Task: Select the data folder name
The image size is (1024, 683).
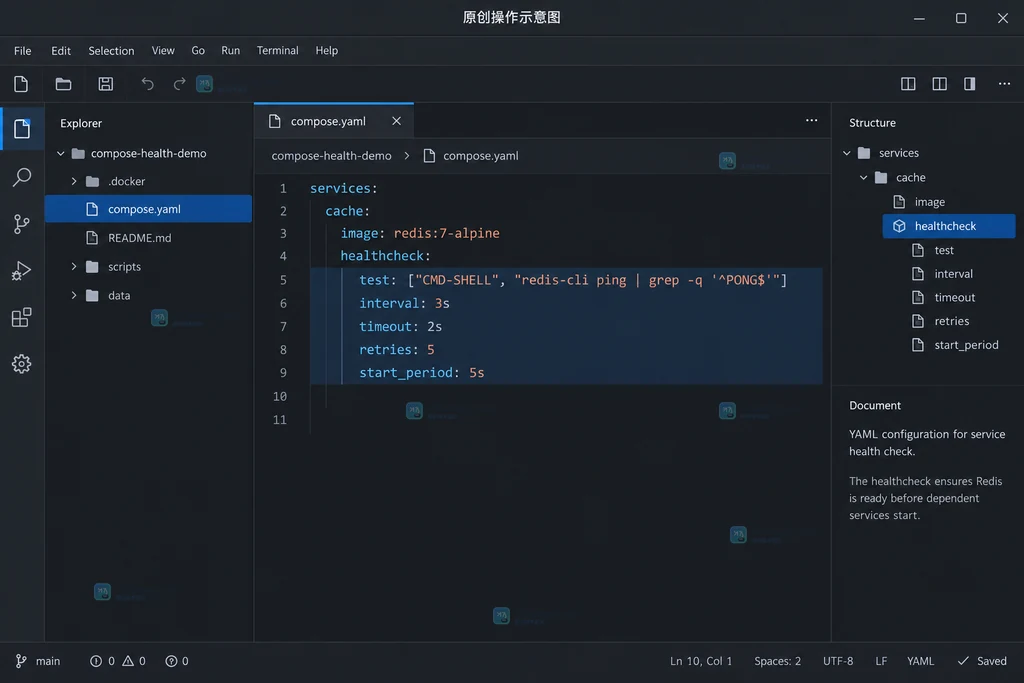Action: [x=119, y=295]
